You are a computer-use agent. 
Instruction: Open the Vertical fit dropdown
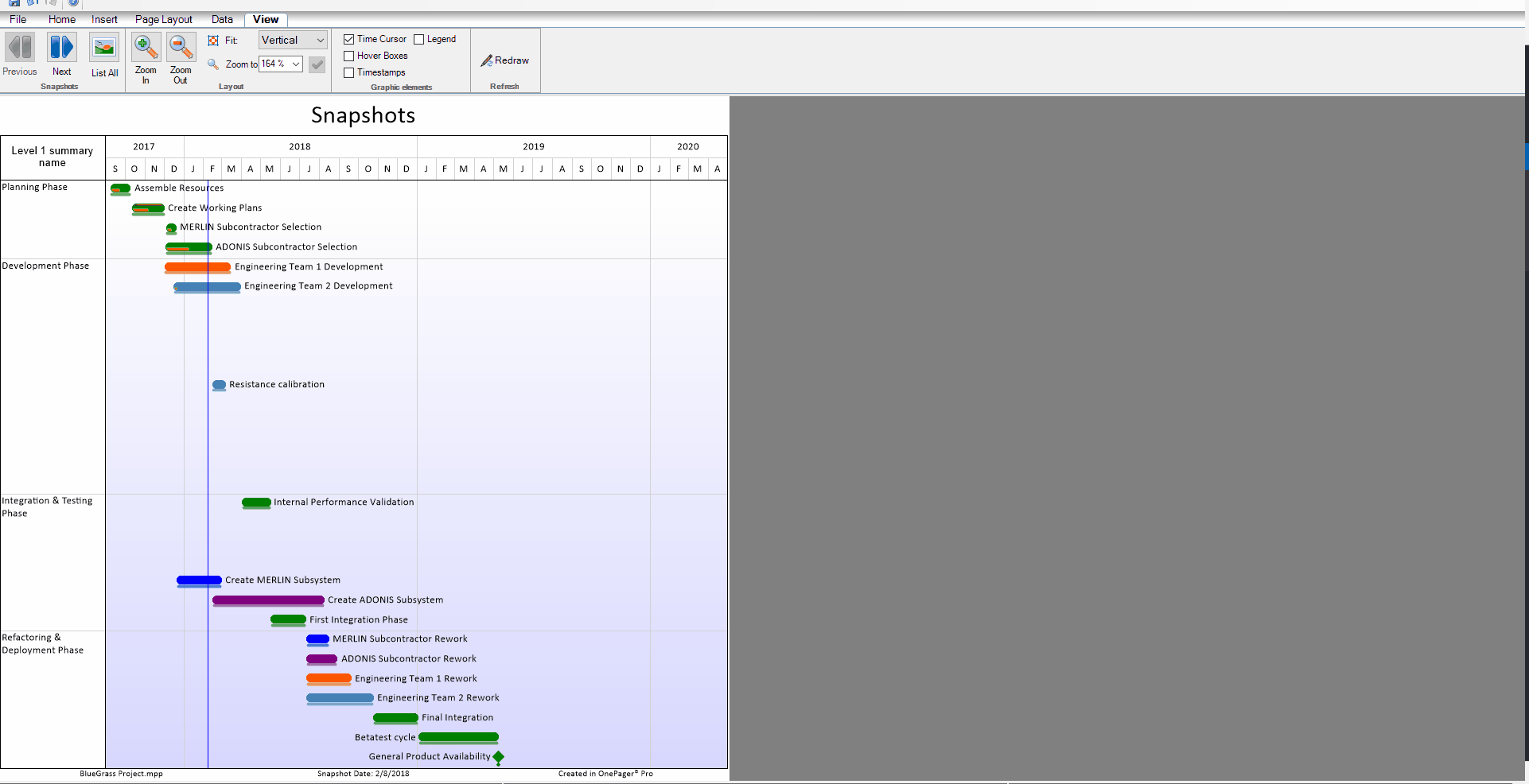[293, 40]
